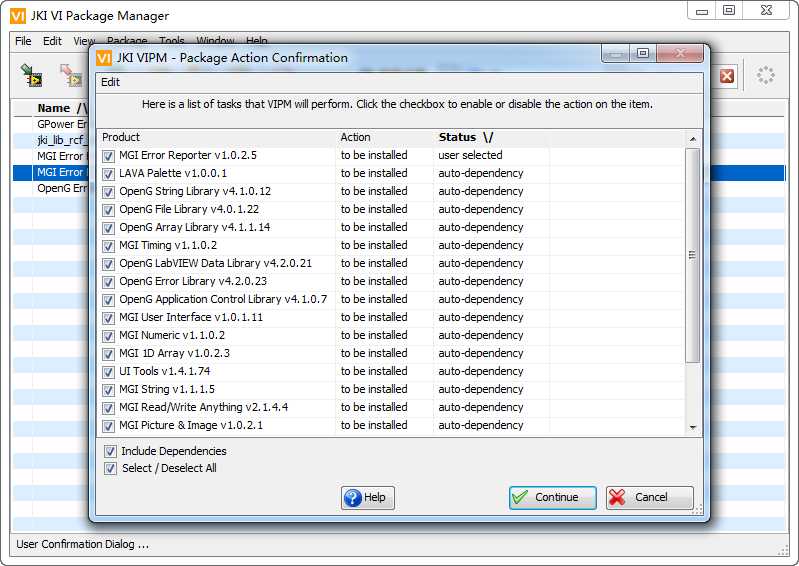Click the task list scrollbar down arrow
The width and height of the screenshot is (799, 566).
pyautogui.click(x=693, y=427)
